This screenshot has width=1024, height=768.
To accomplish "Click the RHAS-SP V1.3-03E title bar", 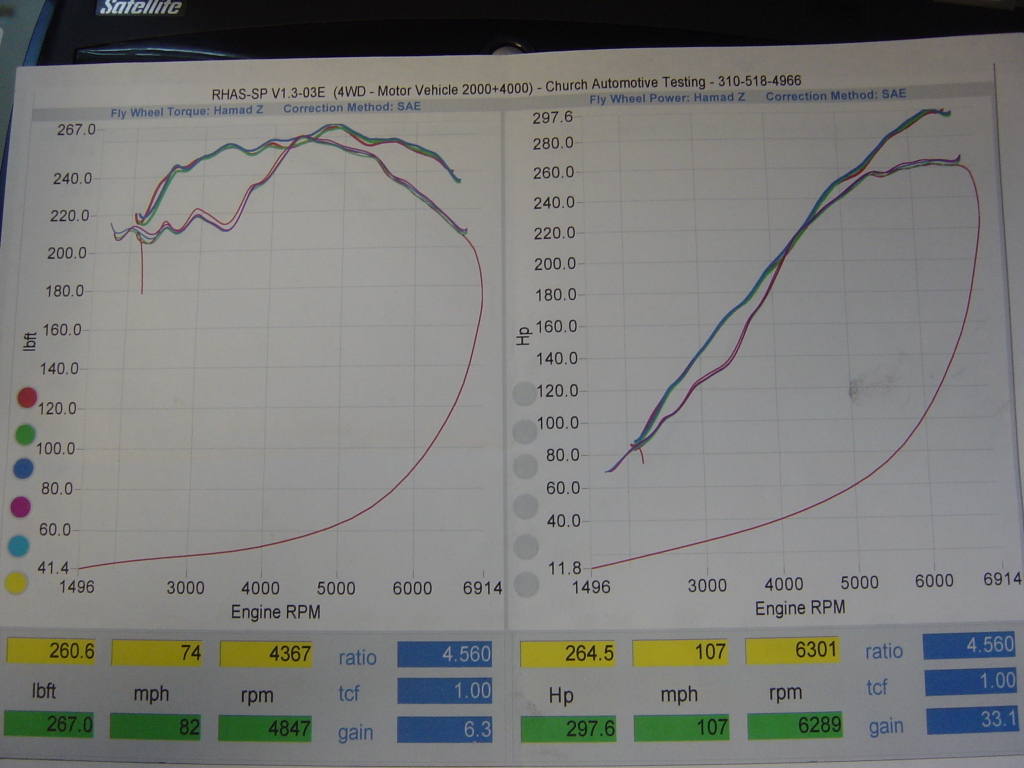I will 505,82.
